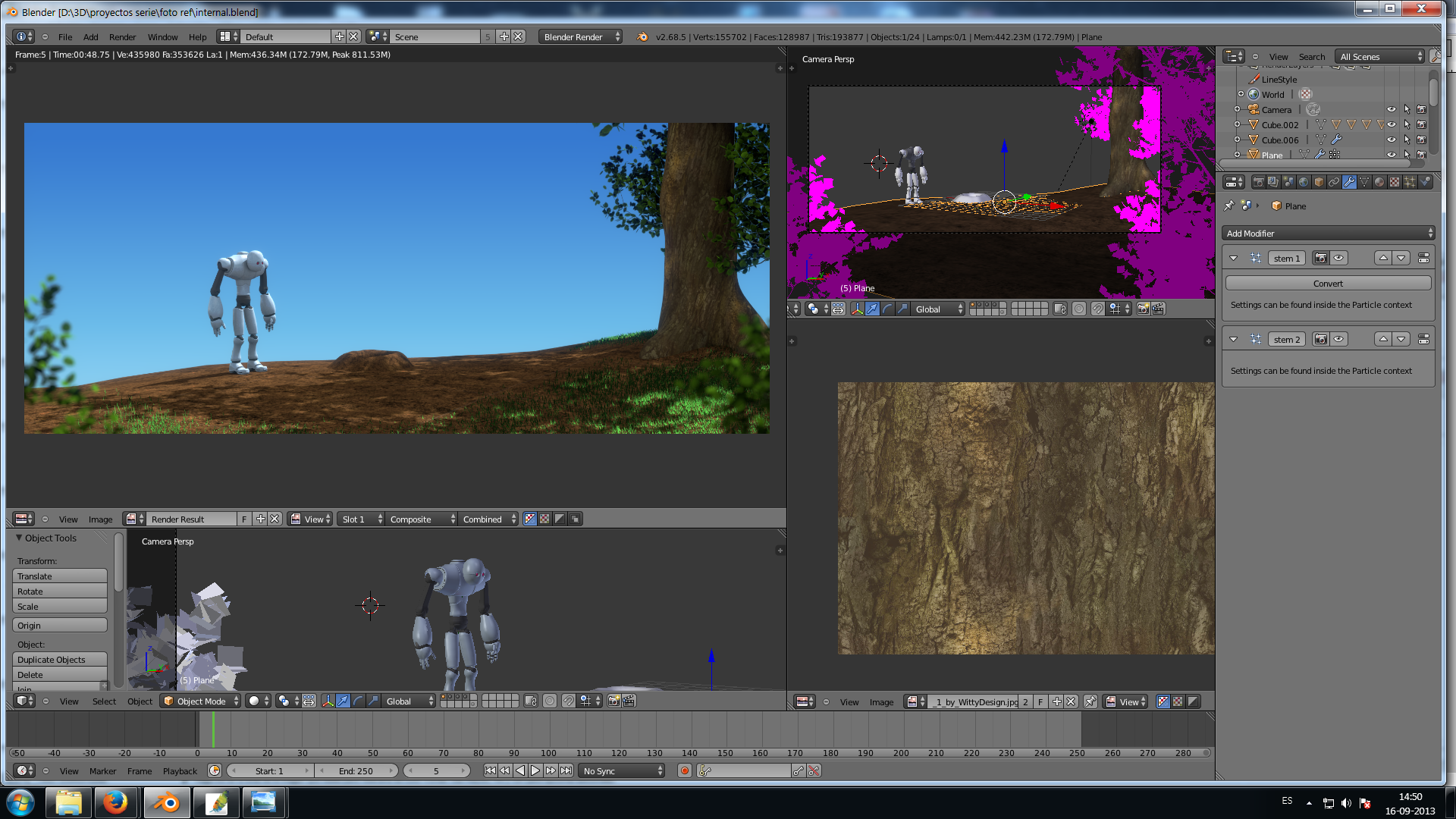Toggle viewport visibility of stem 1 modifier

[1339, 258]
